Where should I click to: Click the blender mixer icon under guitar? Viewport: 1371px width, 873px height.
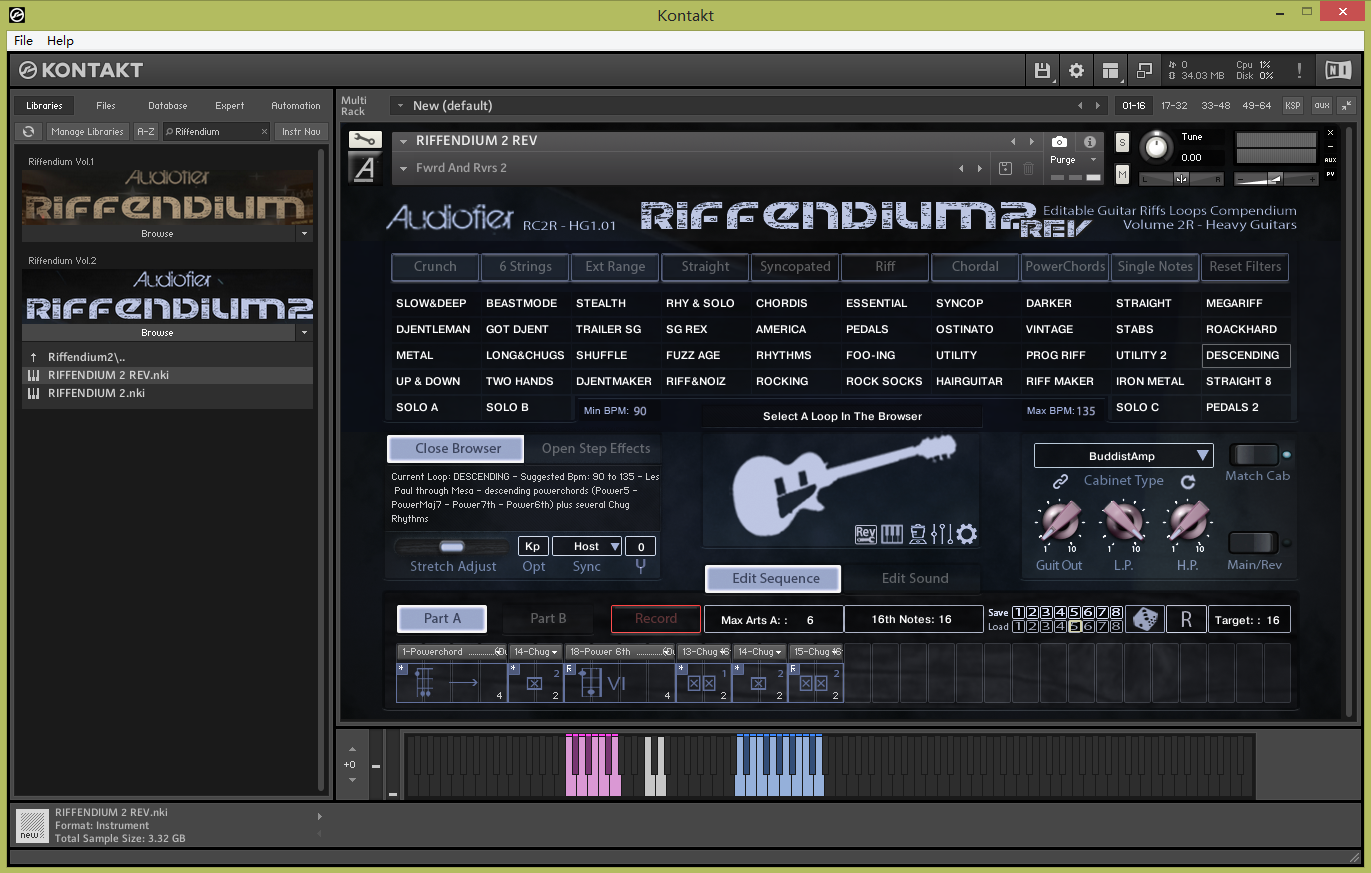pos(916,534)
